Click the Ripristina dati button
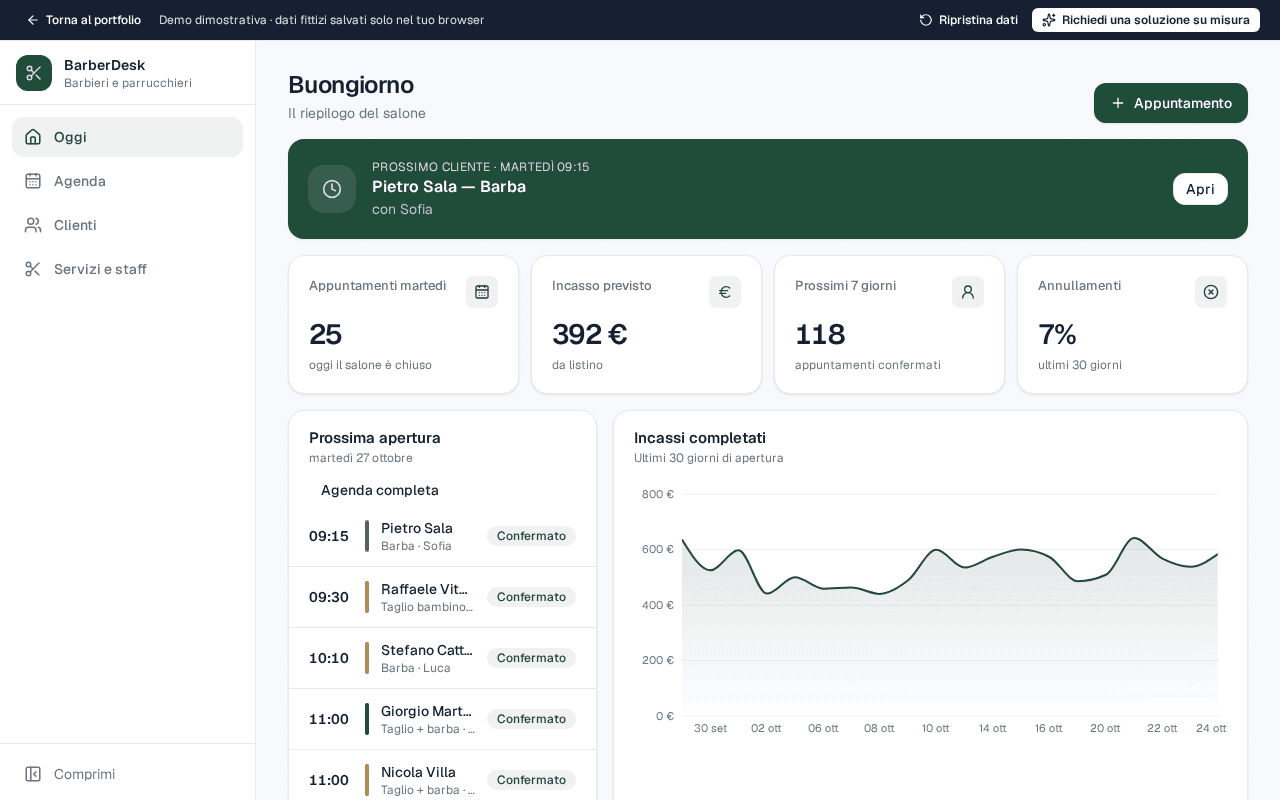1280x800 pixels. tap(968, 20)
